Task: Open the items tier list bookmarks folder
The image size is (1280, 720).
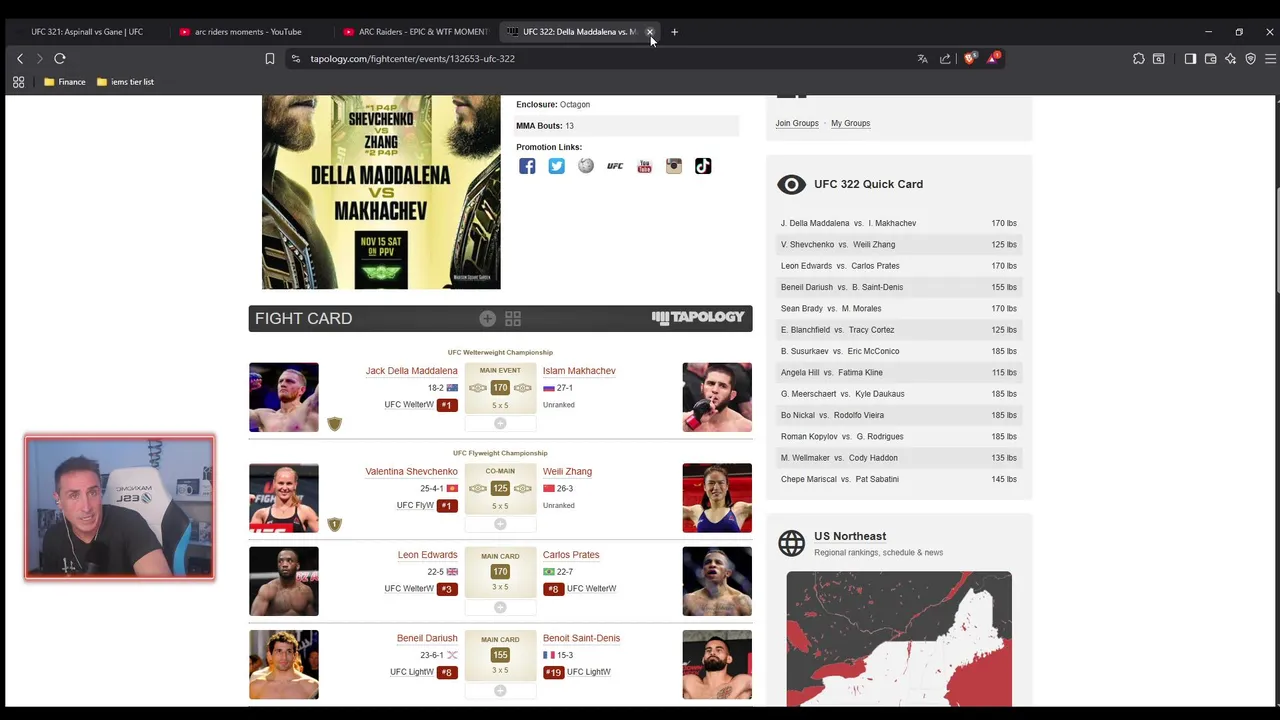Action: tap(125, 82)
